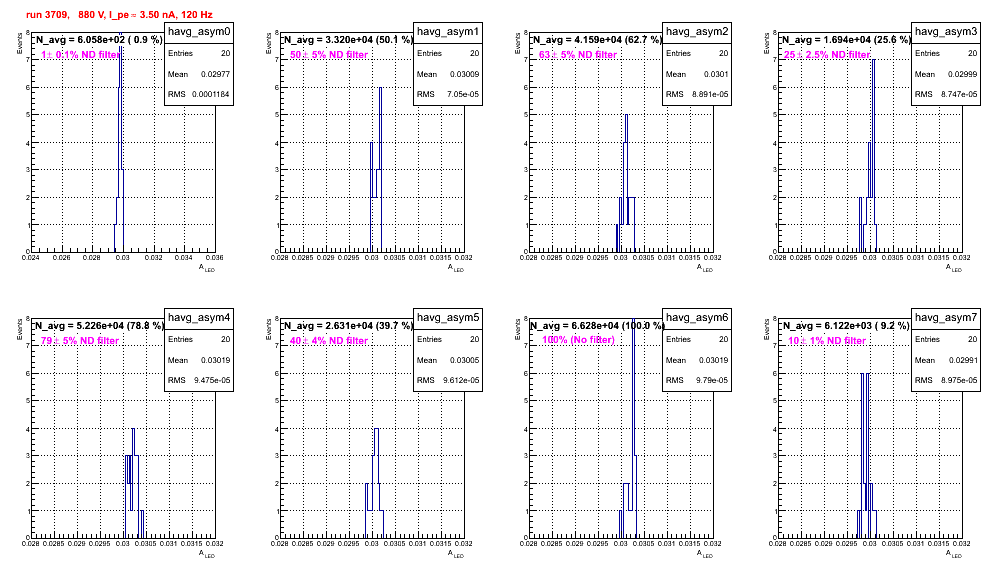The image size is (996, 572).
Task: Click the N_avg = 6.628e+04 label
Action: pos(598,325)
